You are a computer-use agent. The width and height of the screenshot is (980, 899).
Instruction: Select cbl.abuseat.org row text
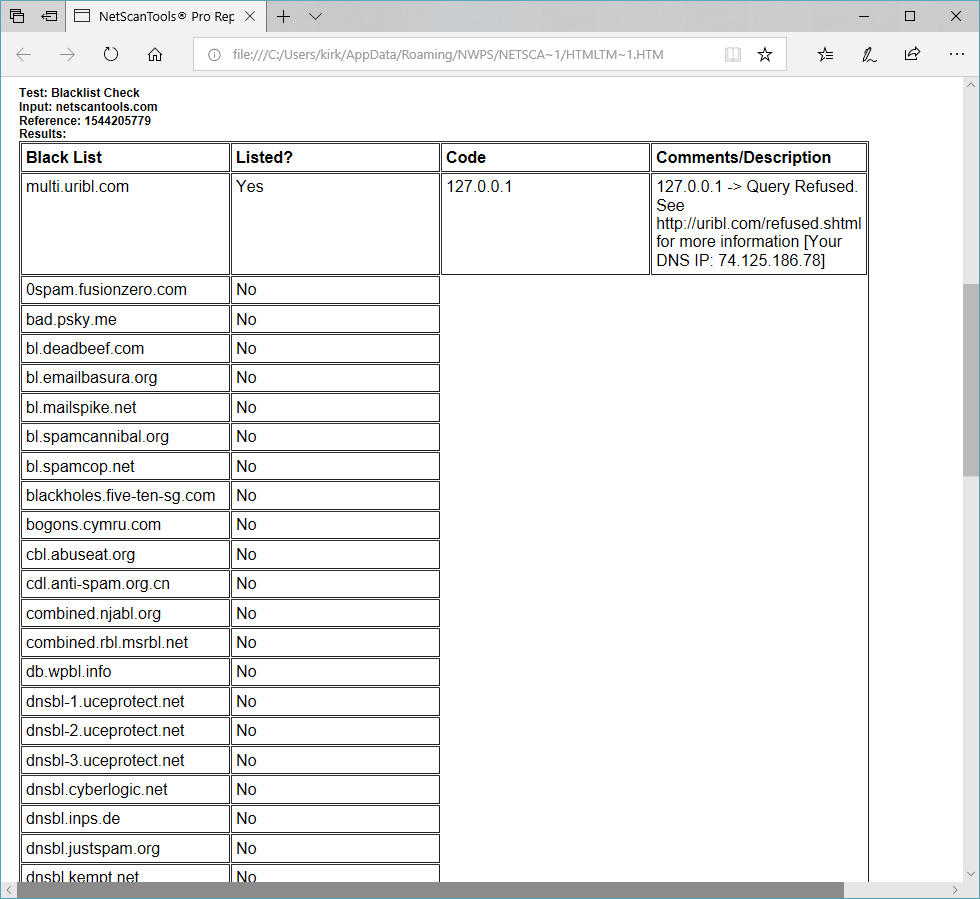81,555
